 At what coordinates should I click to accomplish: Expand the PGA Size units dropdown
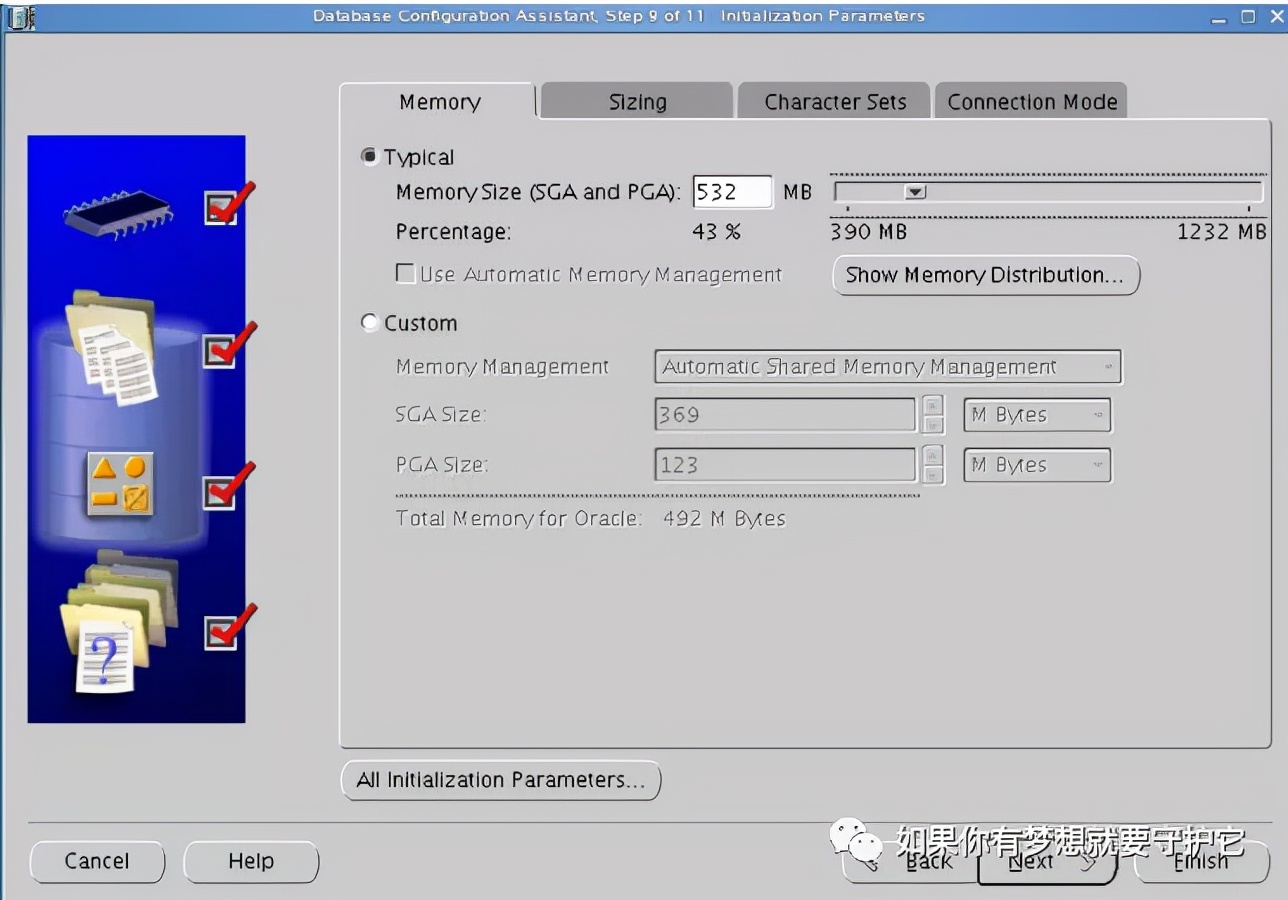point(1037,465)
